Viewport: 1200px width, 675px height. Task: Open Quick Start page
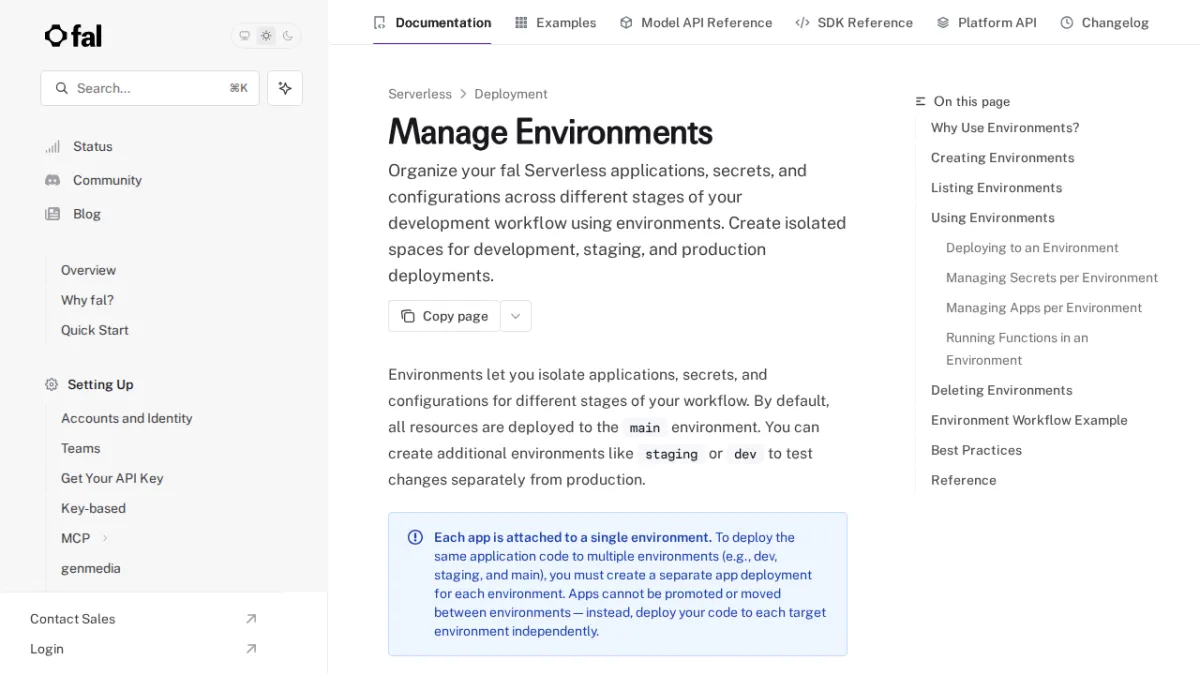pyautogui.click(x=94, y=330)
